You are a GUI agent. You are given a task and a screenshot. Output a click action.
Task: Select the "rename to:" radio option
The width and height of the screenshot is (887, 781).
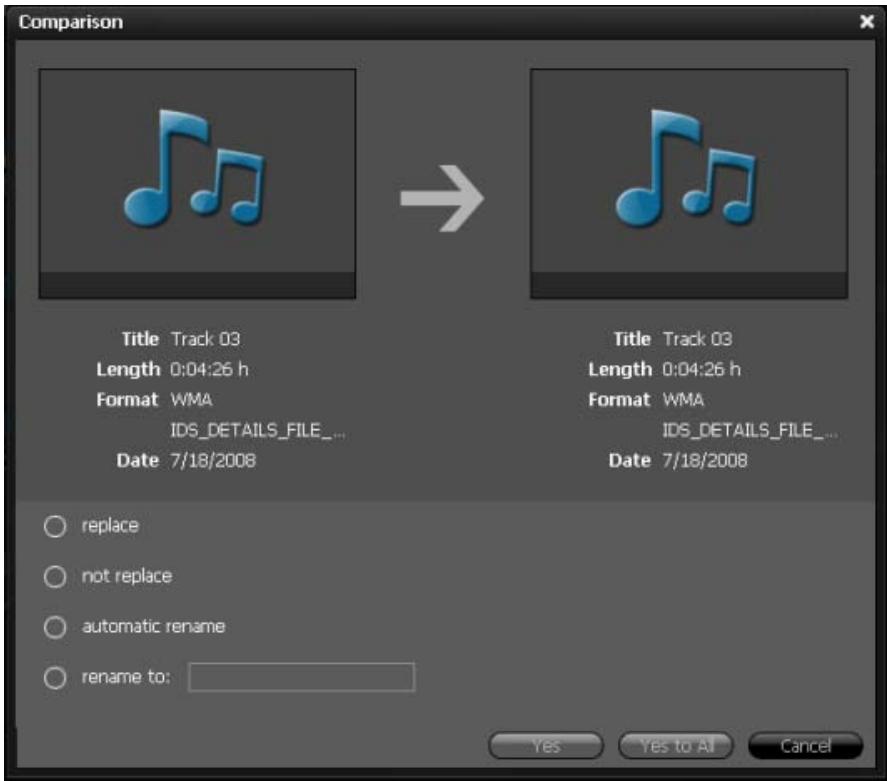[55, 677]
